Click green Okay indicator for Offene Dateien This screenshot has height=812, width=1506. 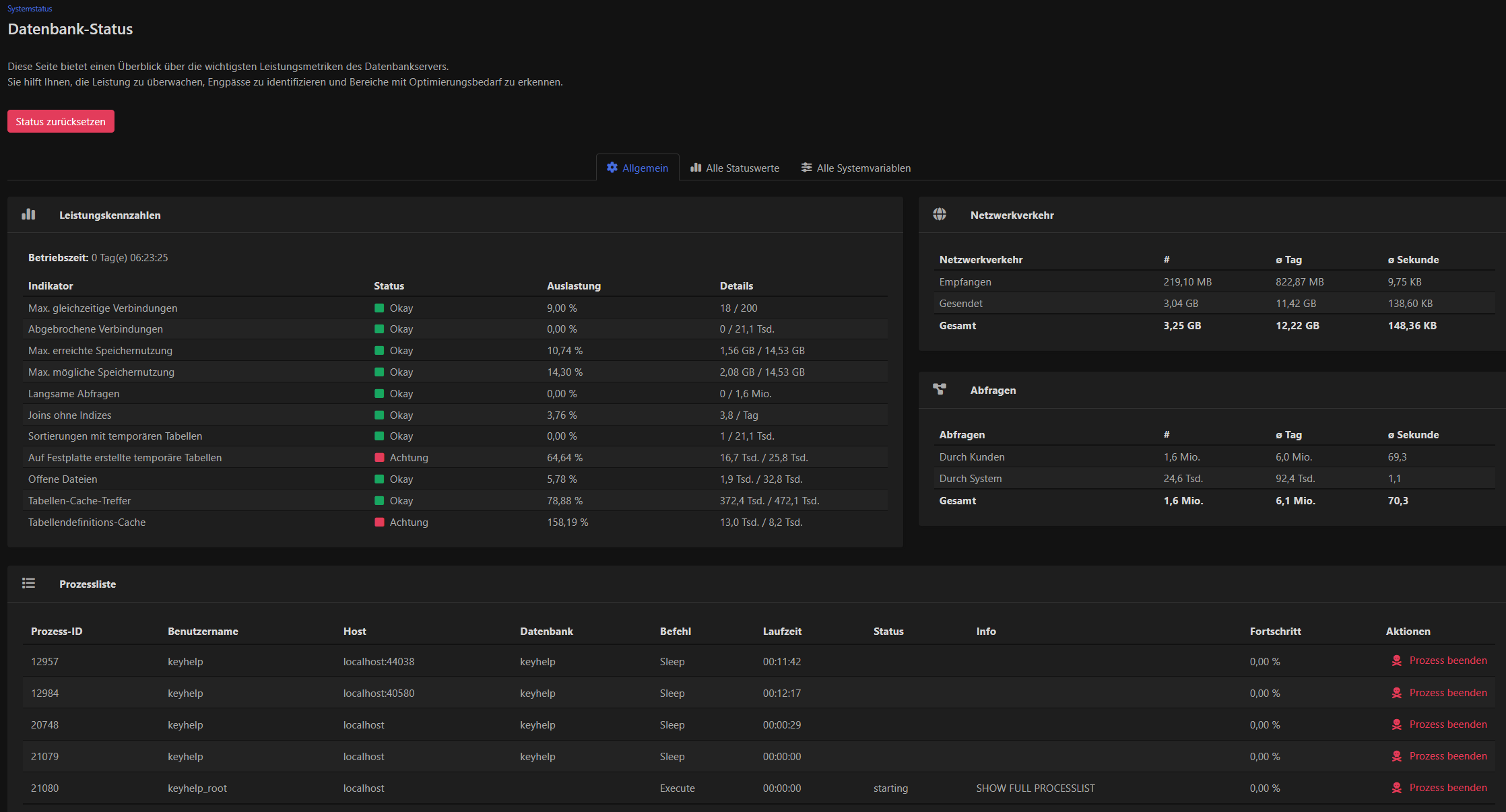pos(379,479)
